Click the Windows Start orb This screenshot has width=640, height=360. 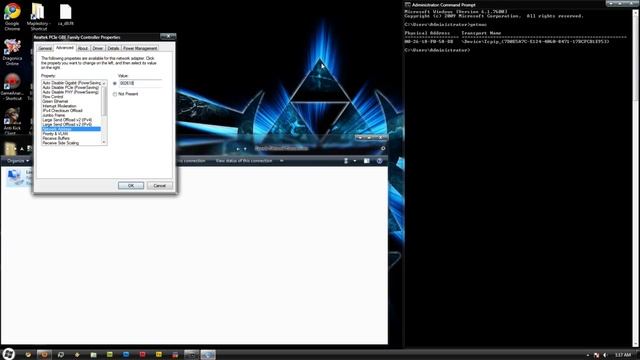(x=9, y=354)
